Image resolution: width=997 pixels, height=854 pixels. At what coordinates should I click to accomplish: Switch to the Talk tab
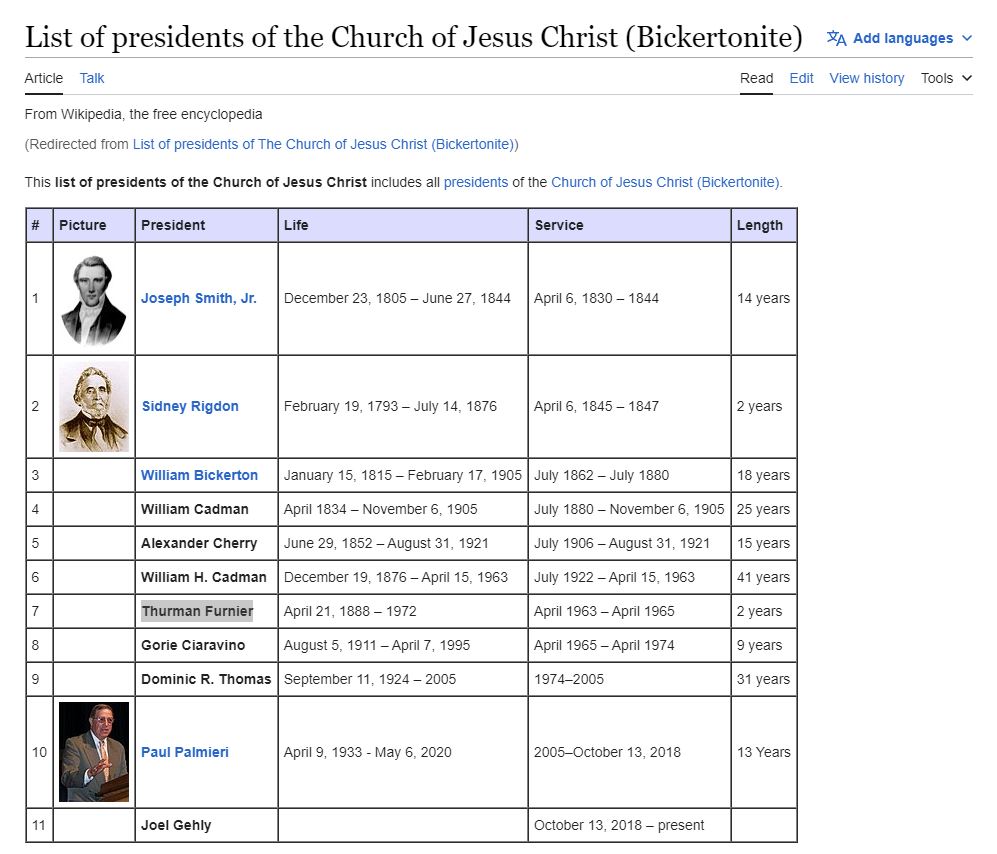[92, 78]
